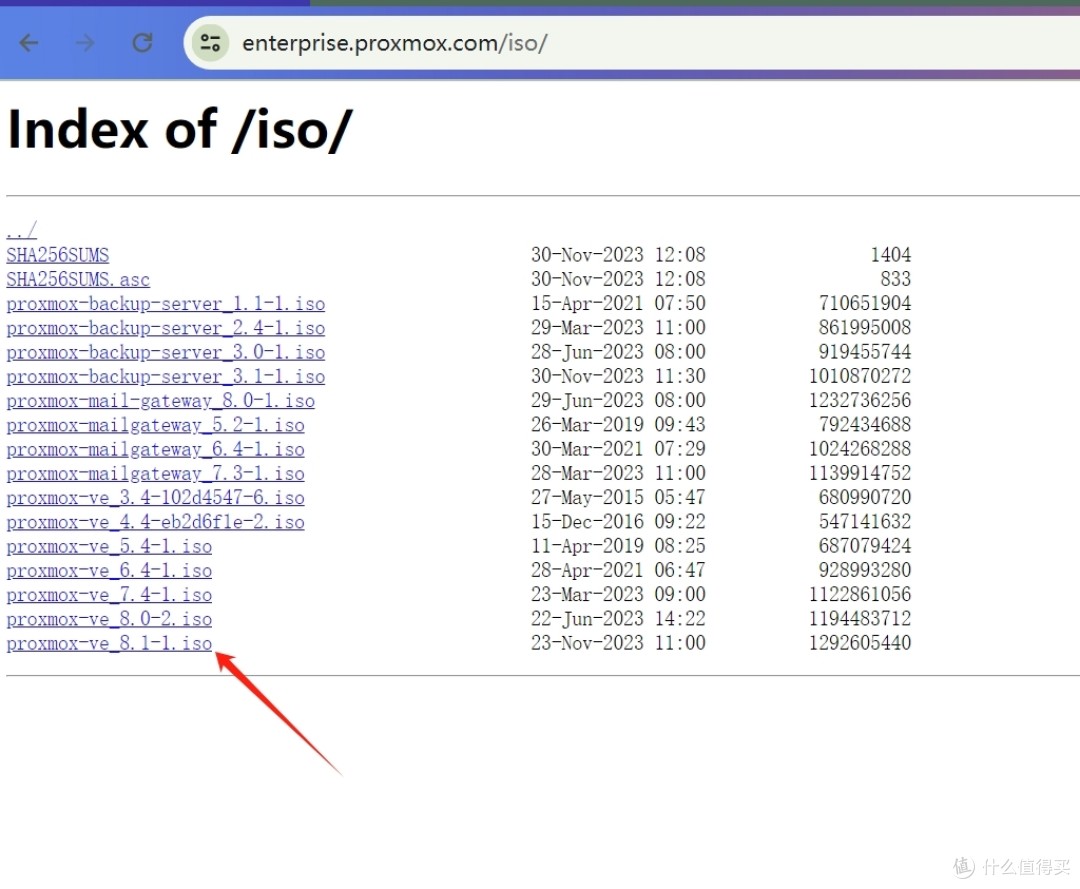Download proxmox-ve_3.4-102d4547-6.iso

(x=156, y=497)
